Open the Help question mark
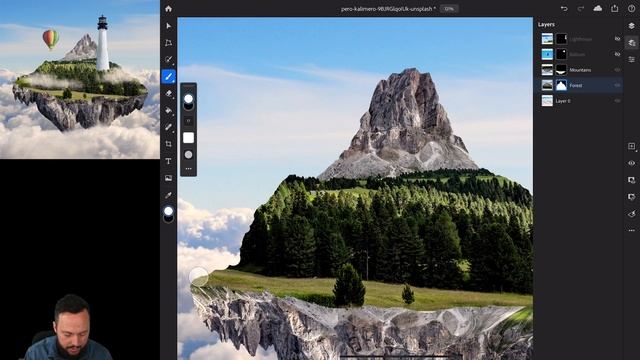The height and width of the screenshot is (360, 640). [631, 9]
